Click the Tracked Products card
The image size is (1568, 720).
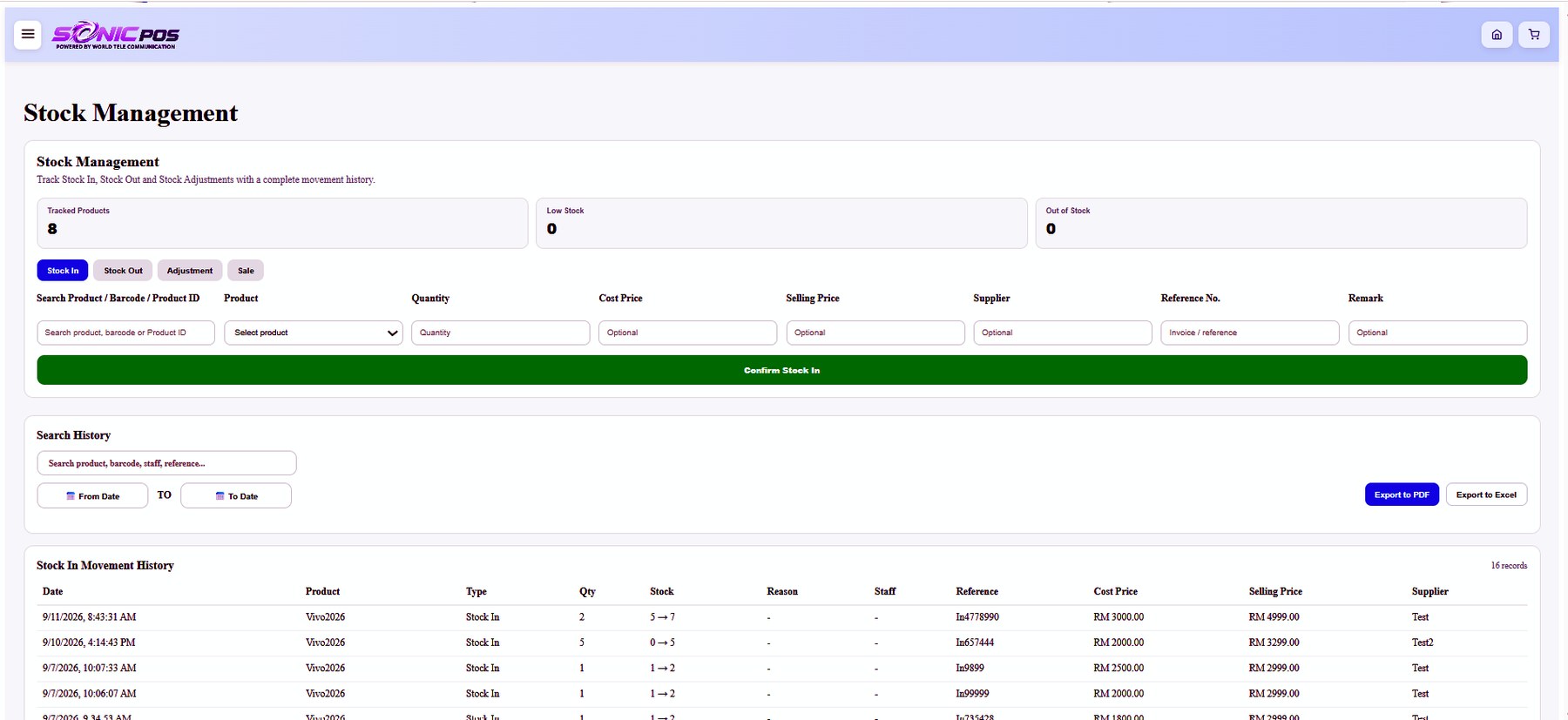pos(282,223)
